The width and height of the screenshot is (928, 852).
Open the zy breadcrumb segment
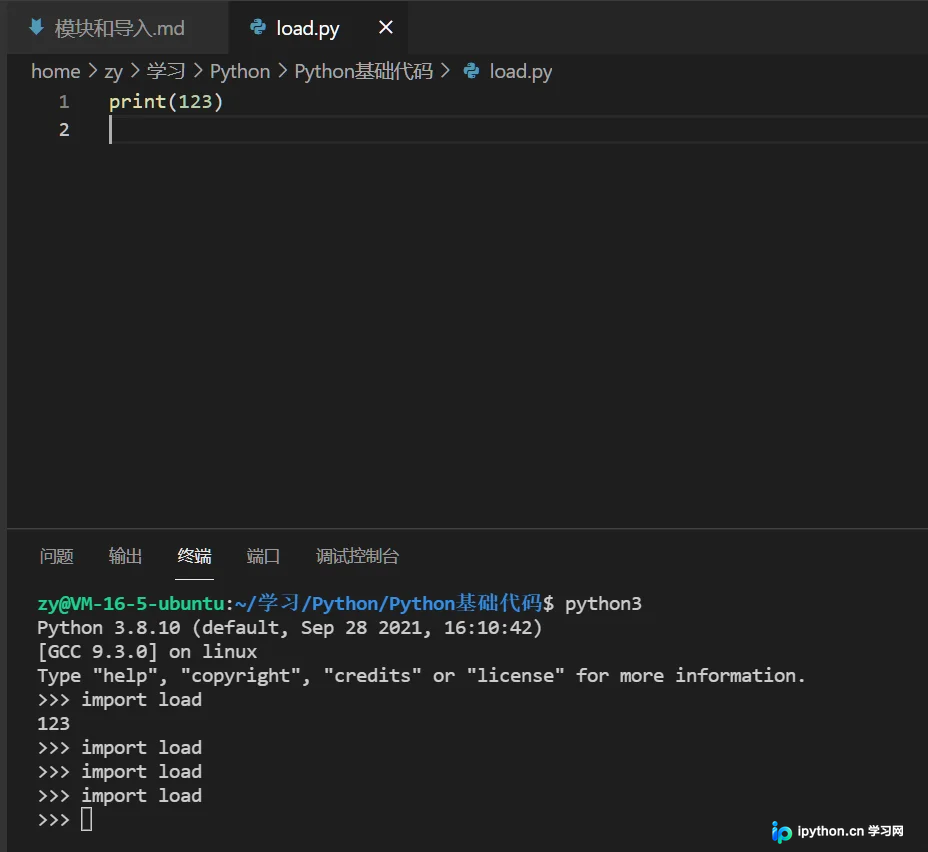114,72
